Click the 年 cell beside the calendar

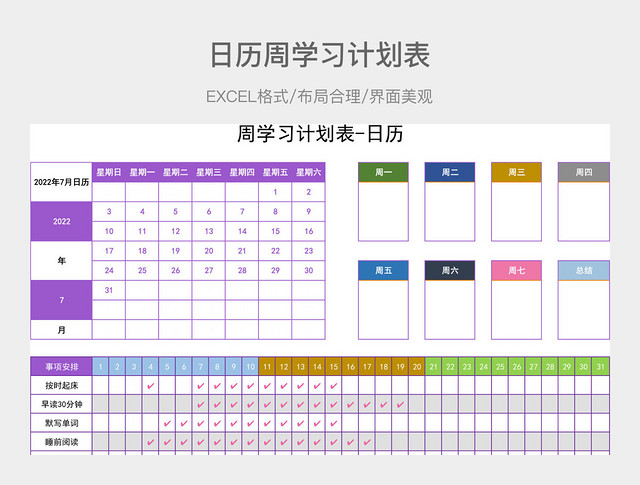point(61,260)
